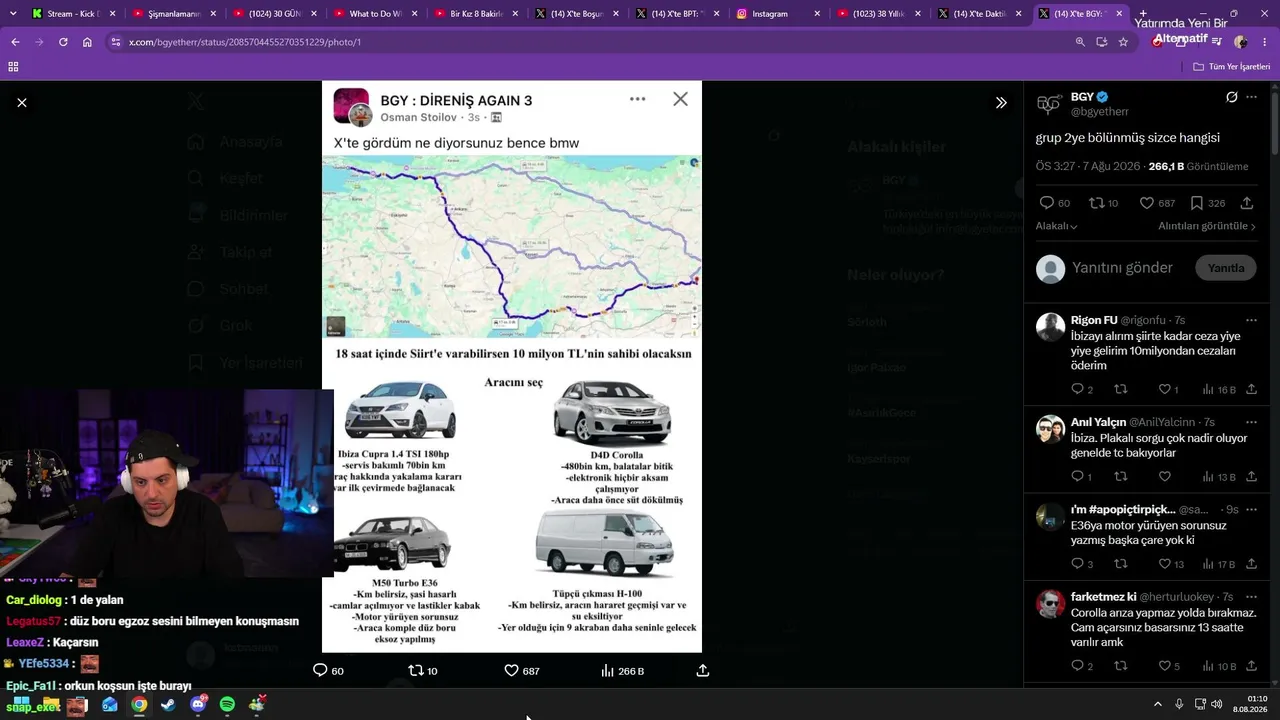Click the x.com address bar URL
Screen dimensions: 1280x720
point(245,42)
